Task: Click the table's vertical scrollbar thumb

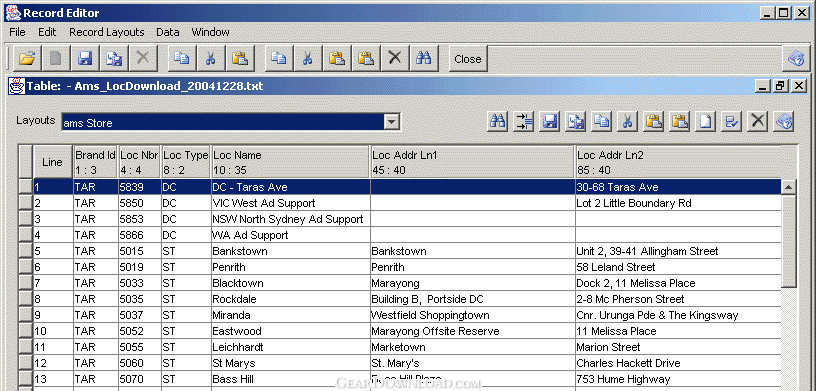Action: tap(789, 241)
